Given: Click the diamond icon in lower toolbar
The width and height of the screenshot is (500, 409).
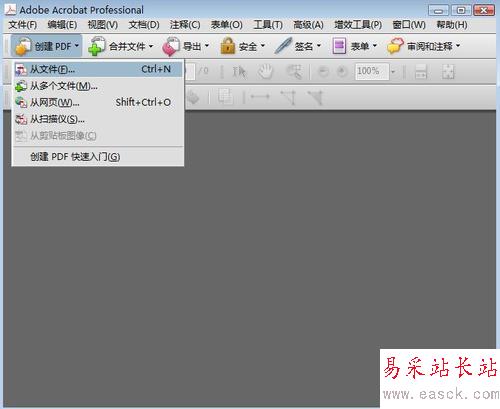Looking at the screenshot, I should pos(193,97).
